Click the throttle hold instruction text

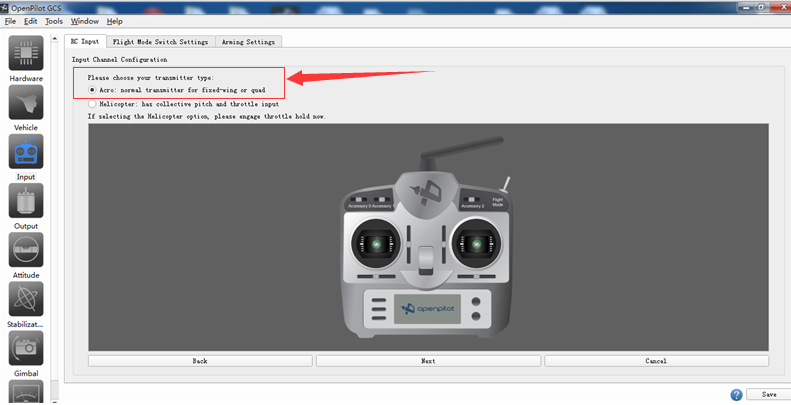206,116
